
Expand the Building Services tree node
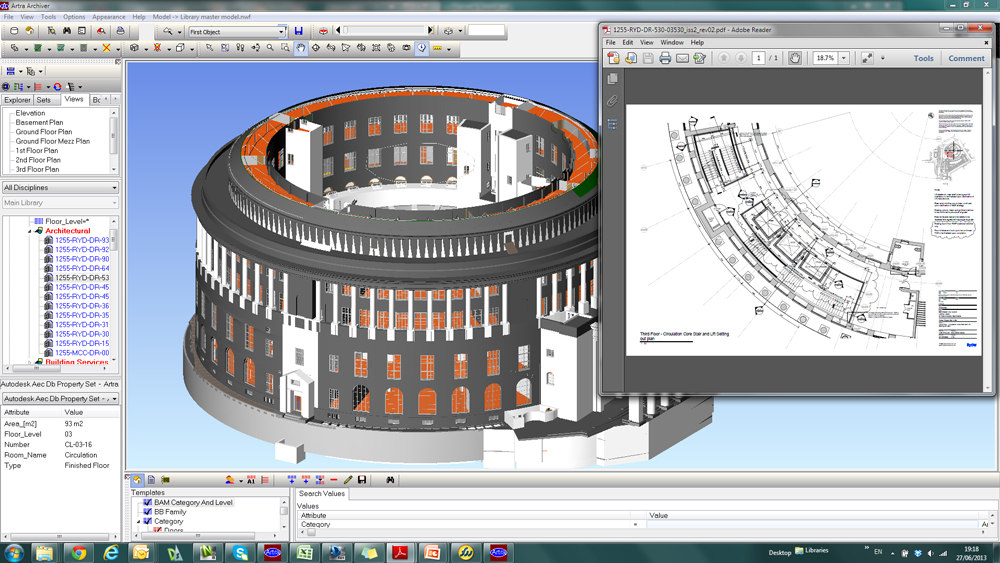pos(30,362)
